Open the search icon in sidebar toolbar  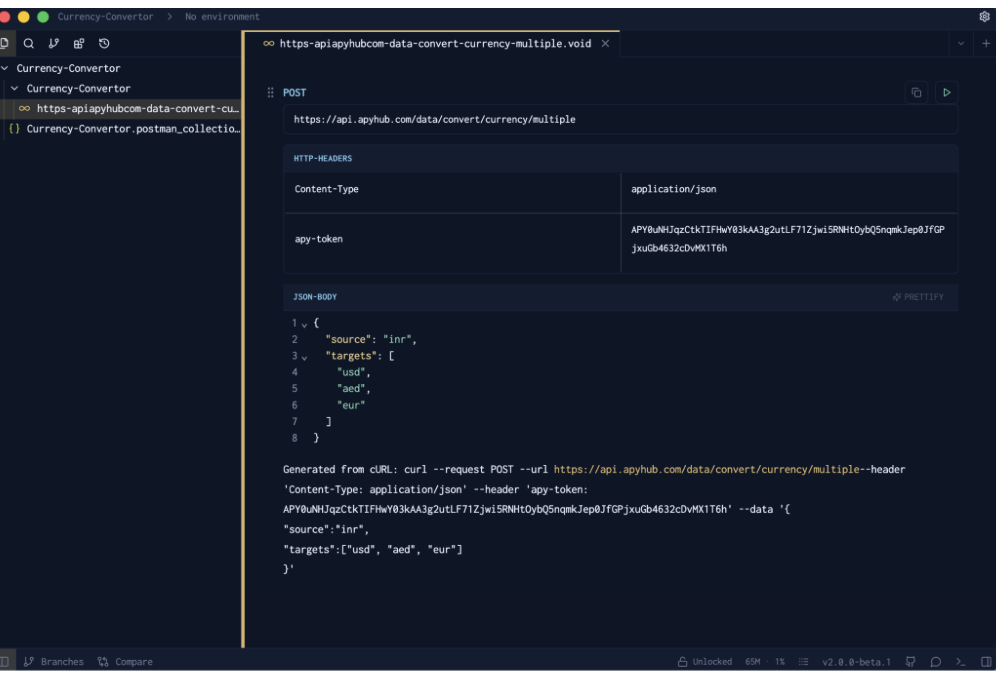[29, 44]
